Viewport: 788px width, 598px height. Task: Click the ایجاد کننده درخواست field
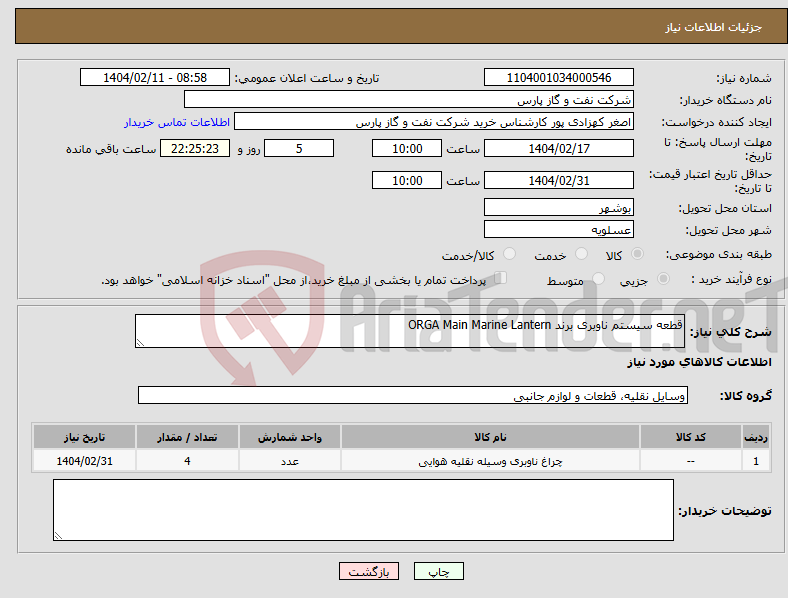tap(434, 122)
